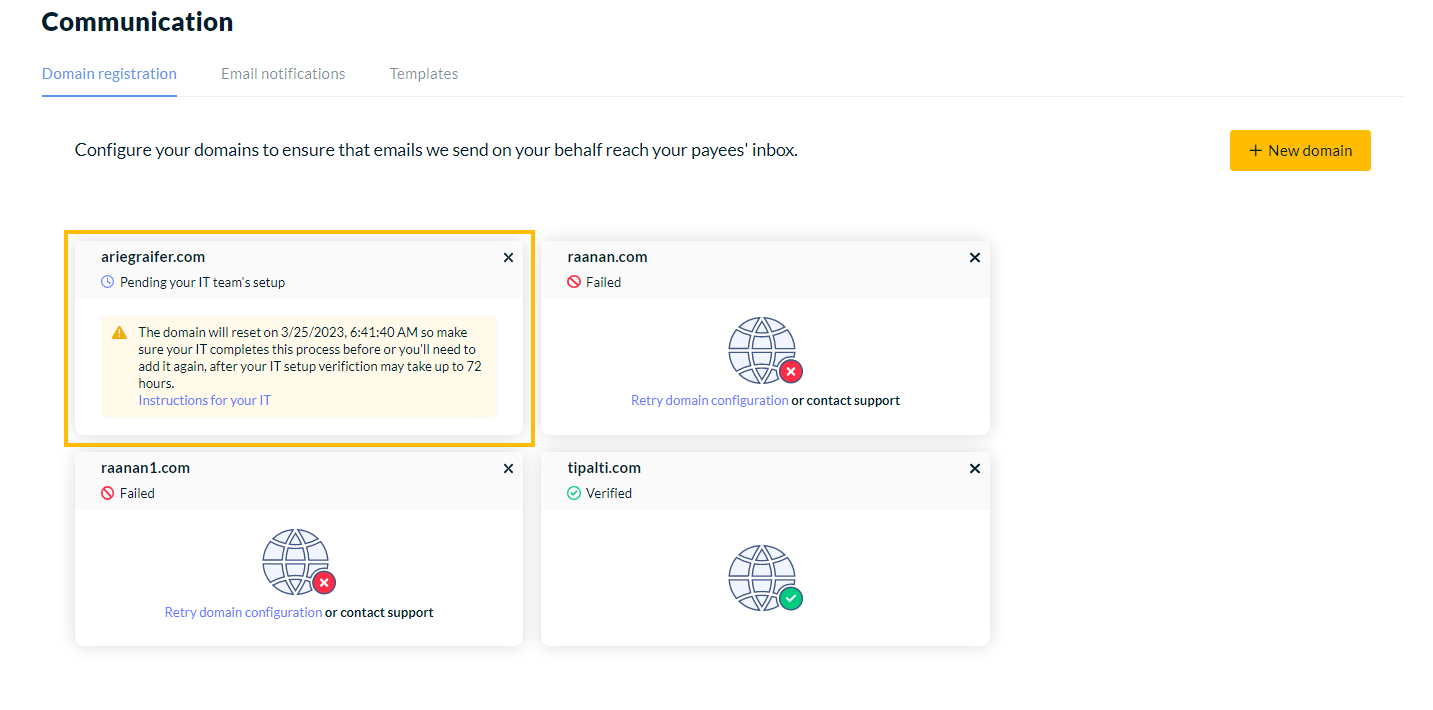Click the red Failed status icon on raanan.com
The image size is (1433, 710).
pos(574,283)
